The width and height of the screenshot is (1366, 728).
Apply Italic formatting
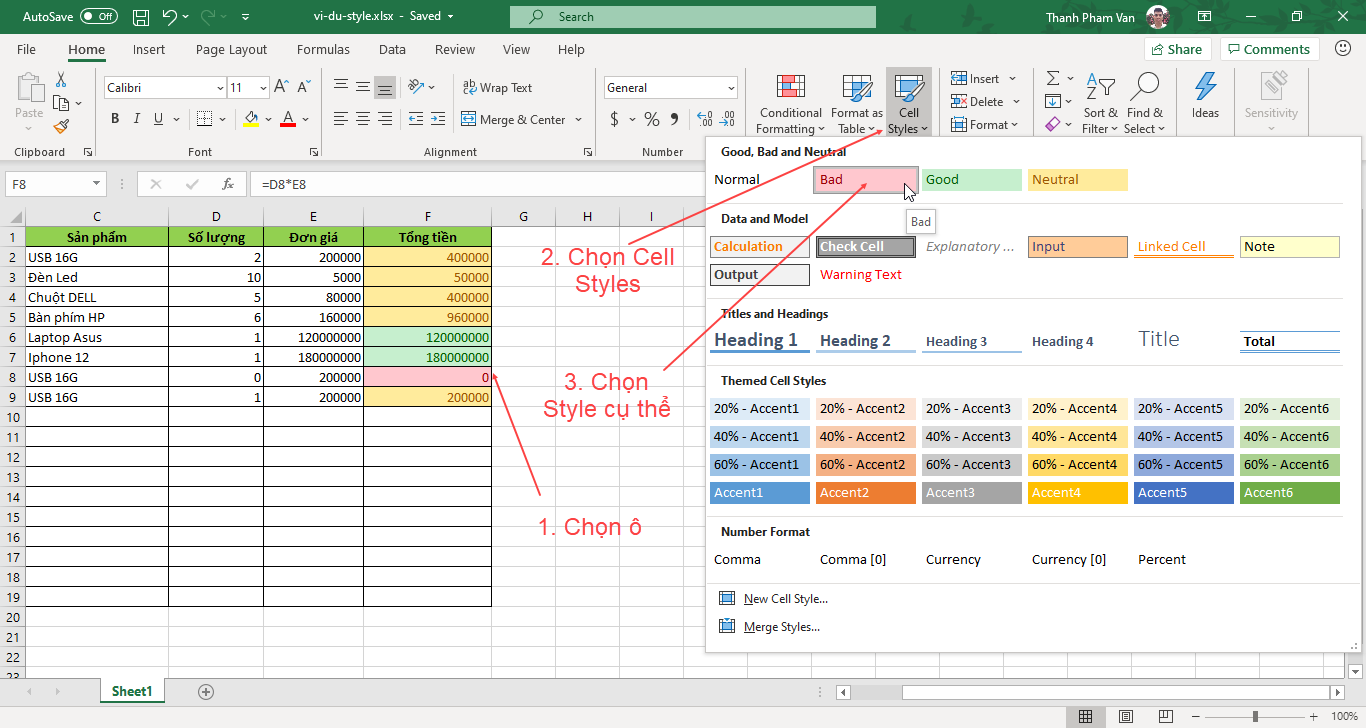point(137,119)
